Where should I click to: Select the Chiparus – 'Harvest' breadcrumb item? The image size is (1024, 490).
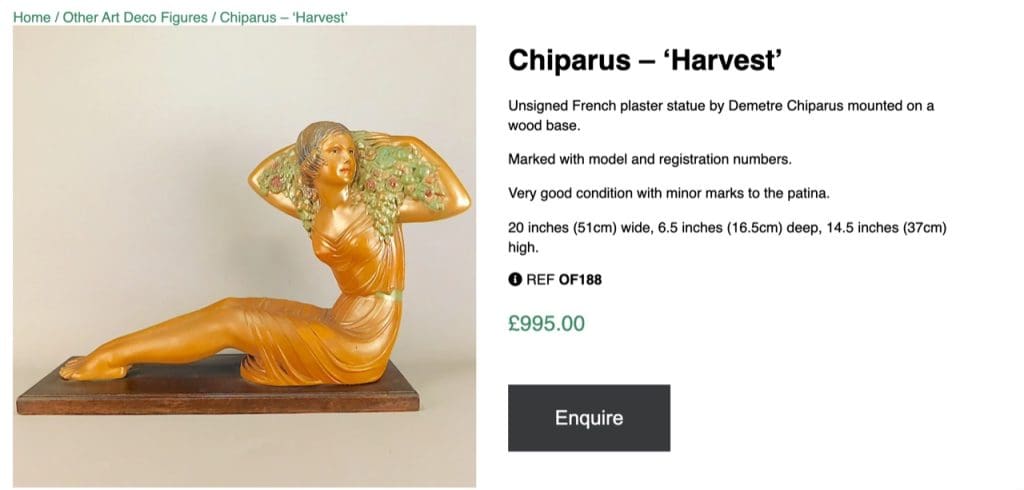click(x=283, y=18)
